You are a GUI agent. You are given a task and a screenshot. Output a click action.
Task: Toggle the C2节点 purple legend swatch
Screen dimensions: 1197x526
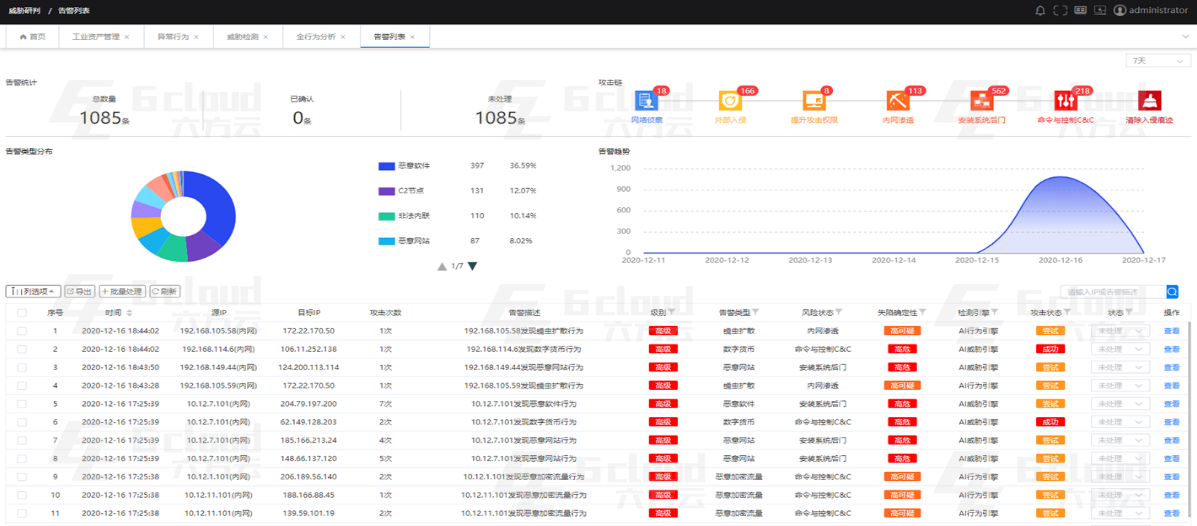tap(386, 191)
